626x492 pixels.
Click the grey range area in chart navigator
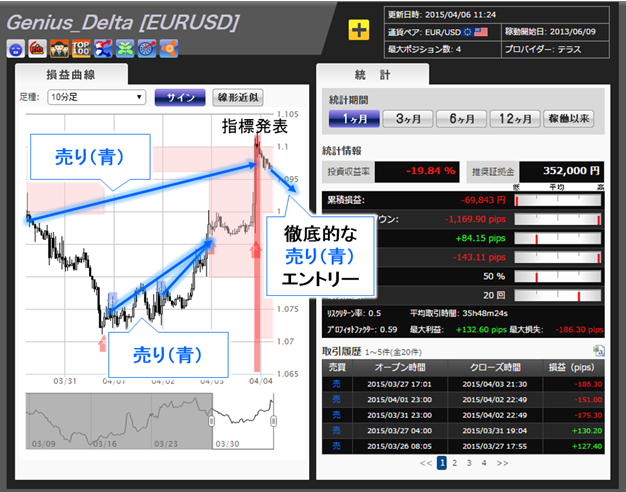point(119,421)
